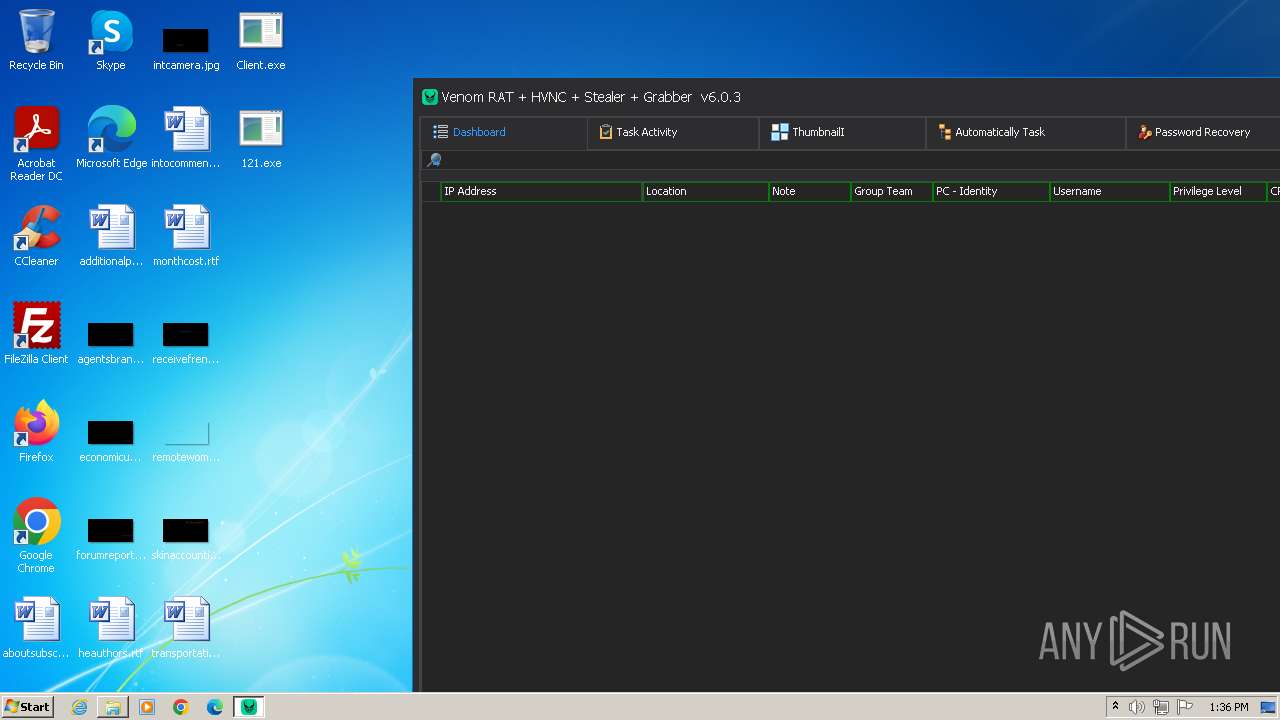
Task: Sort by the IP Address column header
Action: 541,191
